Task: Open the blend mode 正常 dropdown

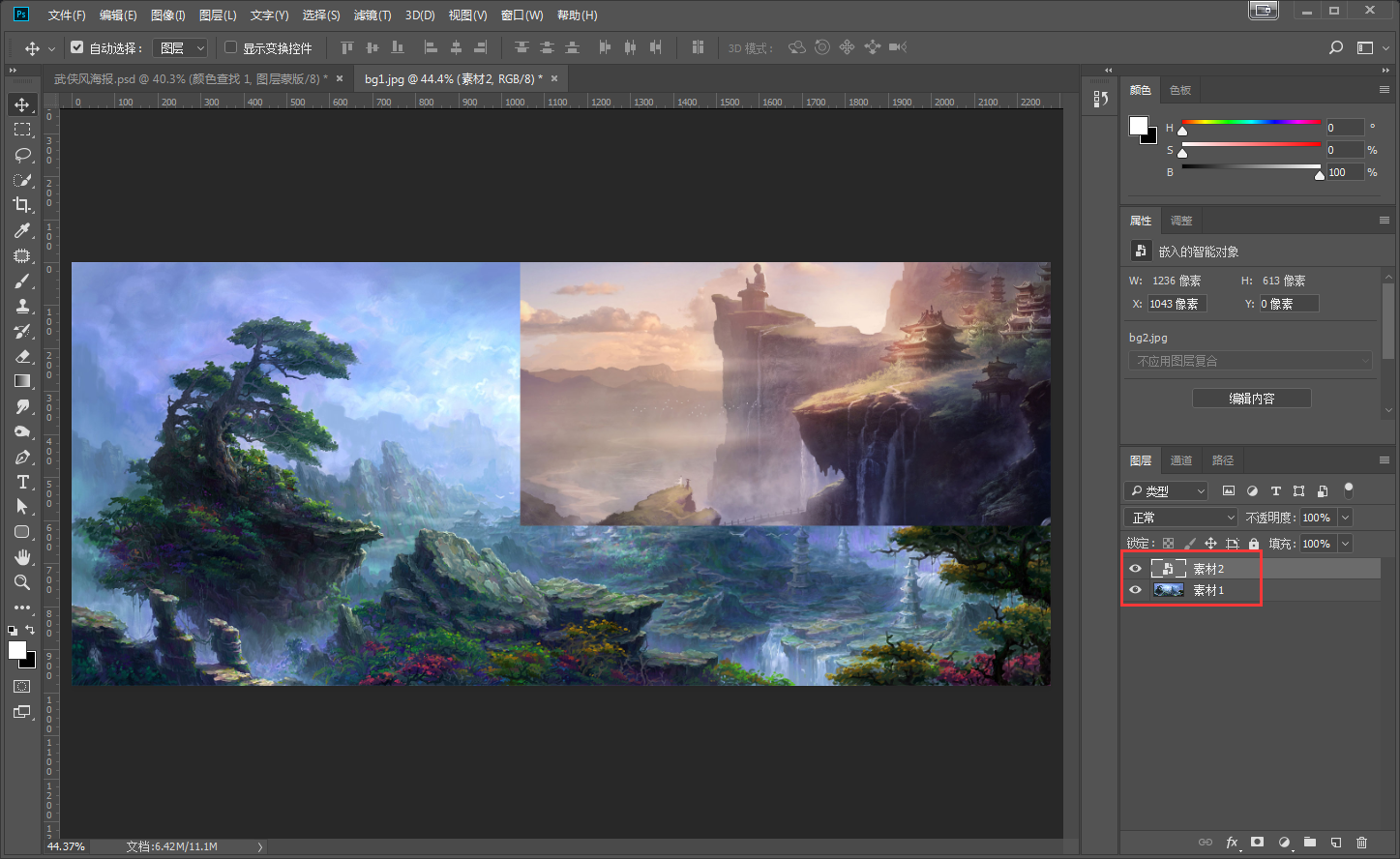Action: click(1180, 518)
